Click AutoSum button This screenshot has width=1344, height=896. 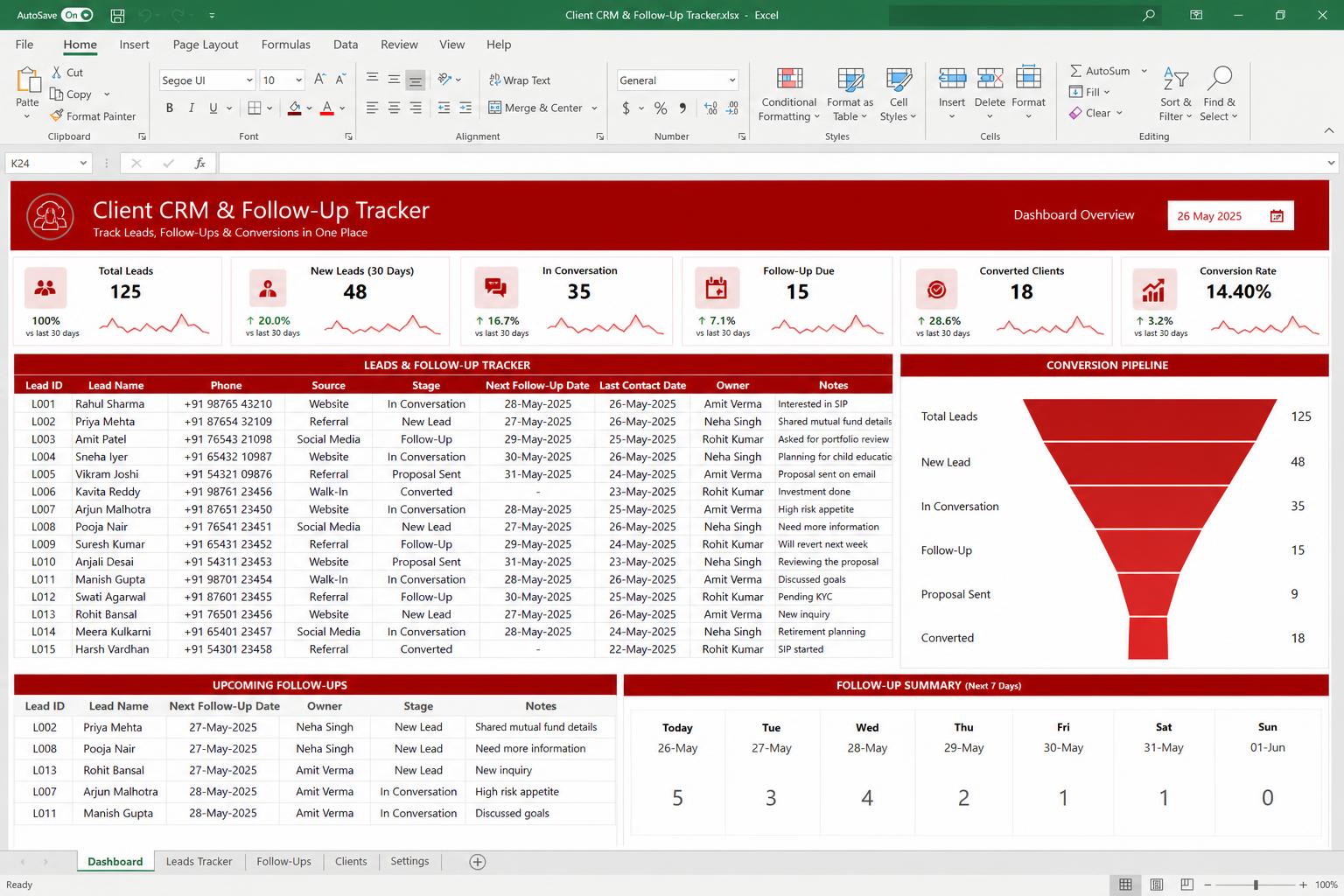click(1100, 71)
